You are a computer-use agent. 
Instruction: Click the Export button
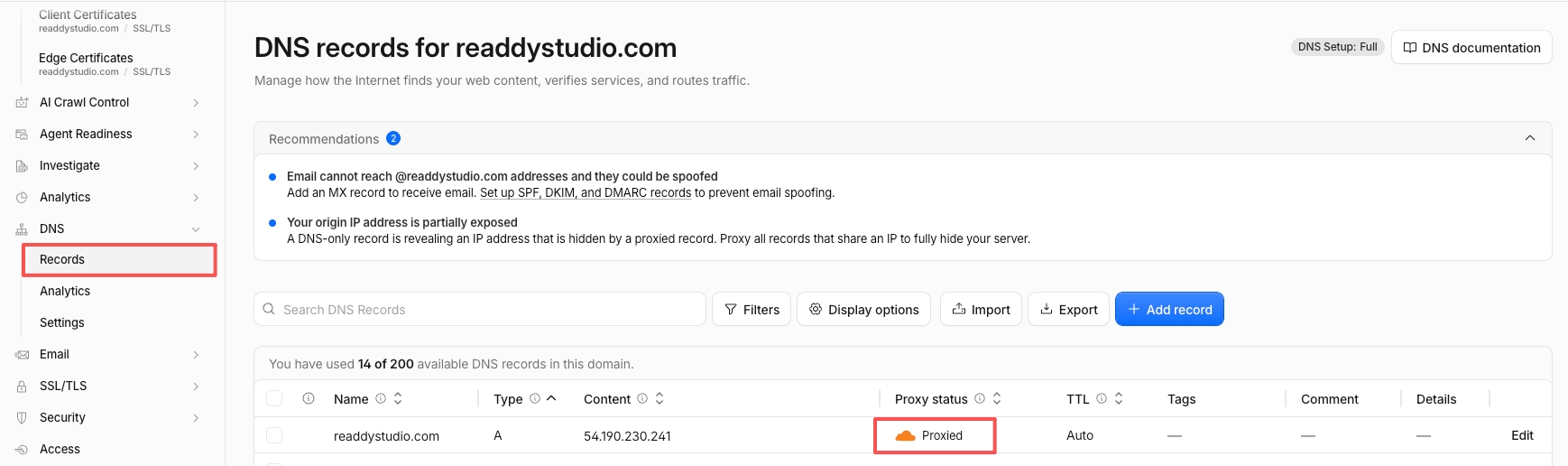click(1068, 309)
